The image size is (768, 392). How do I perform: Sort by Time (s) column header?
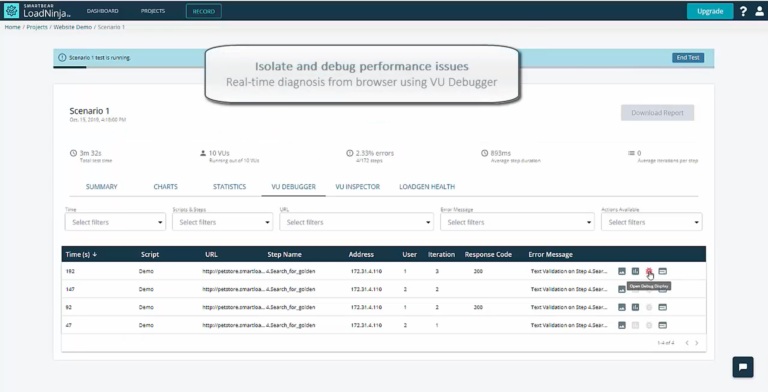click(81, 254)
